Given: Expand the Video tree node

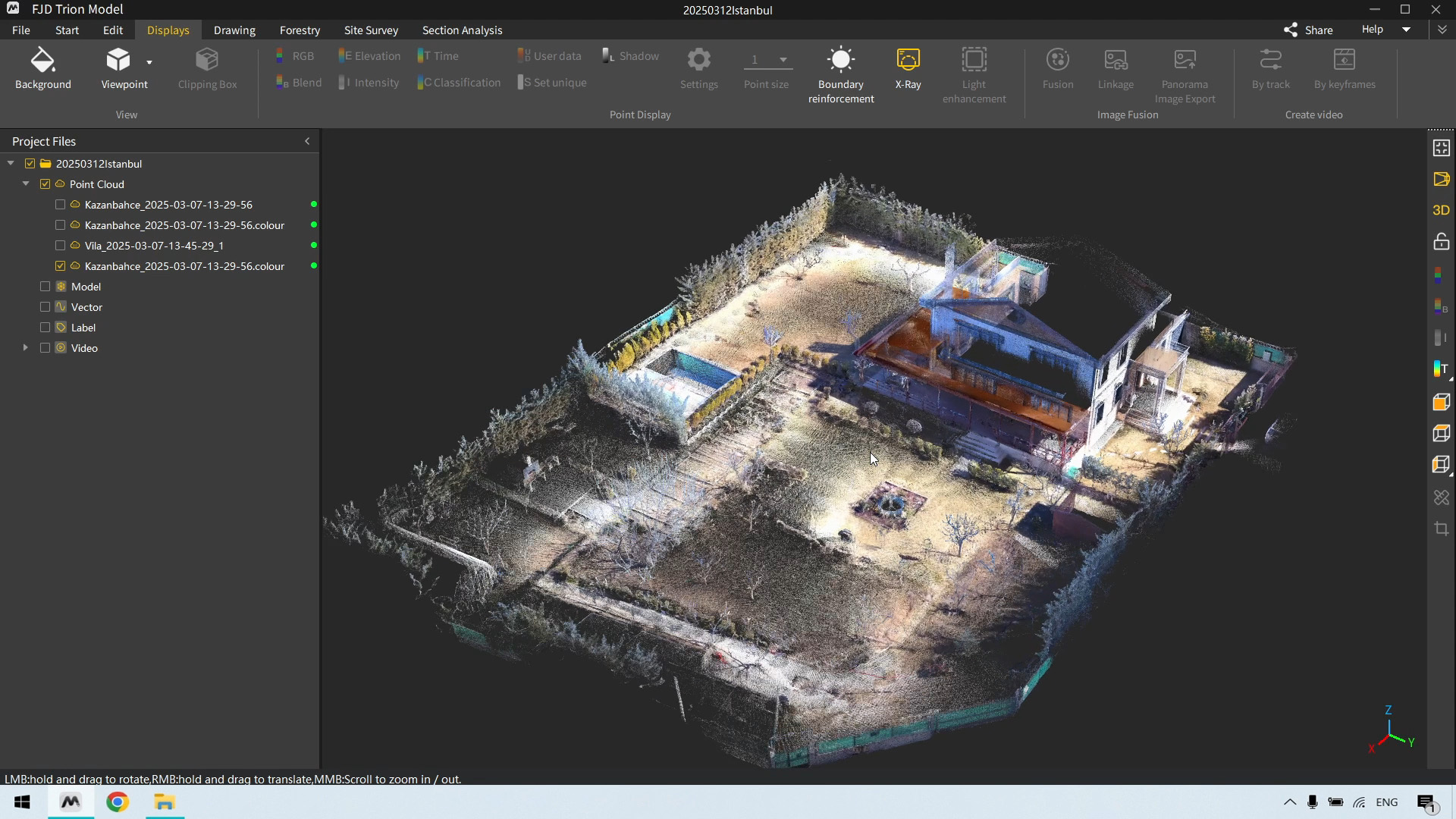Looking at the screenshot, I should [25, 348].
